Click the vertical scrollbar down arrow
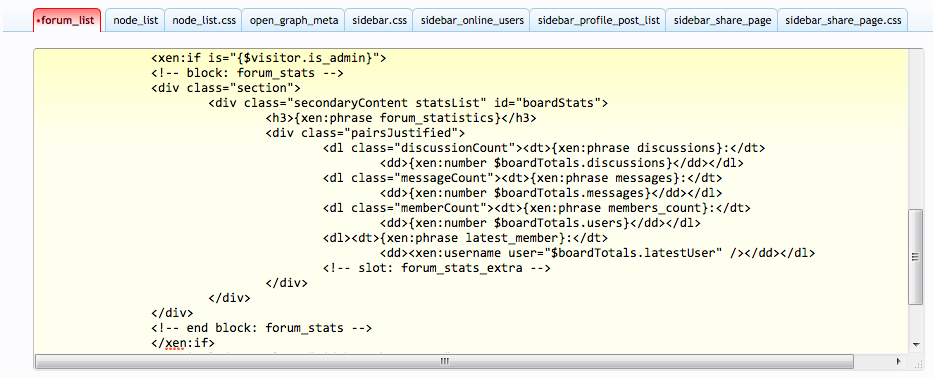 [916, 345]
